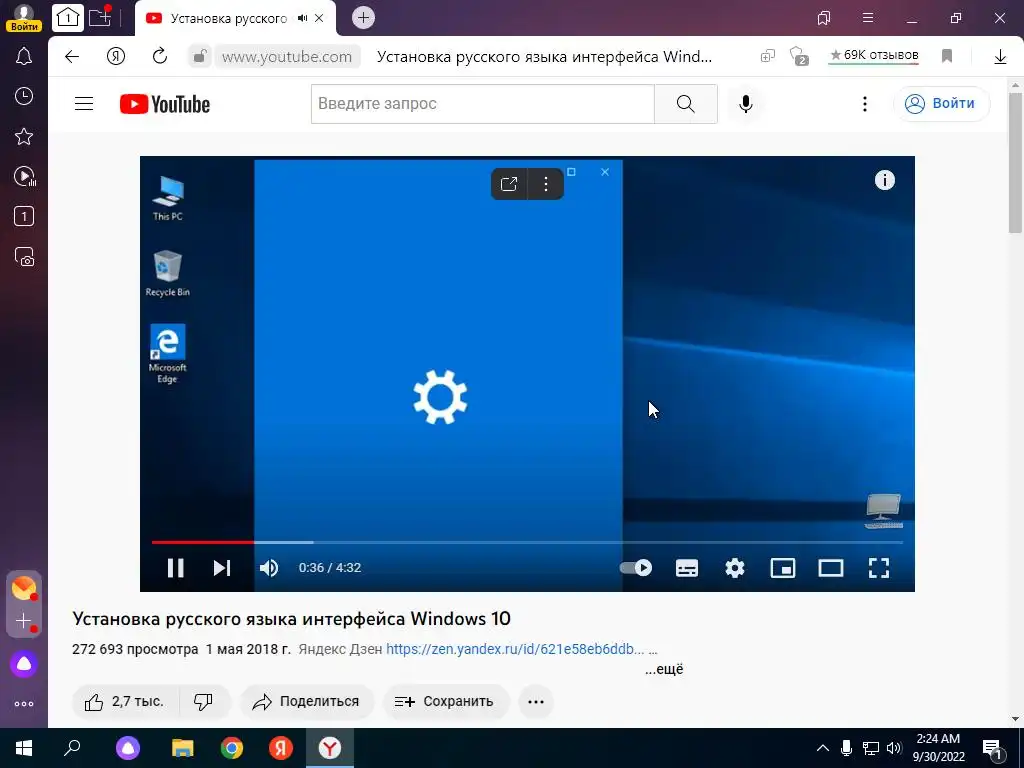The width and height of the screenshot is (1024, 768).
Task: Click the 'Войти' sign-in button on YouTube
Action: pyautogui.click(x=942, y=104)
